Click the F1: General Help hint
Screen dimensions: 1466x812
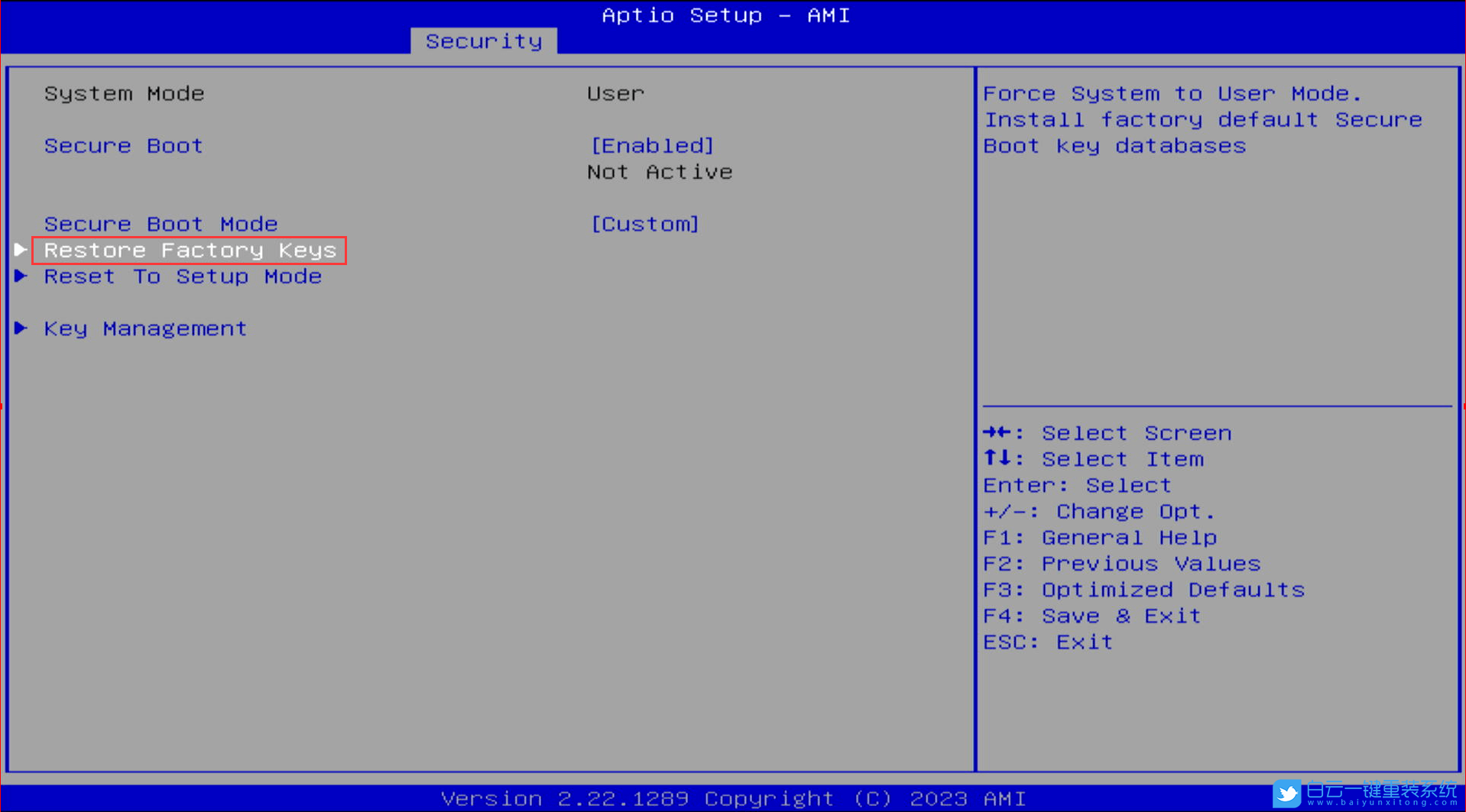(x=1099, y=538)
